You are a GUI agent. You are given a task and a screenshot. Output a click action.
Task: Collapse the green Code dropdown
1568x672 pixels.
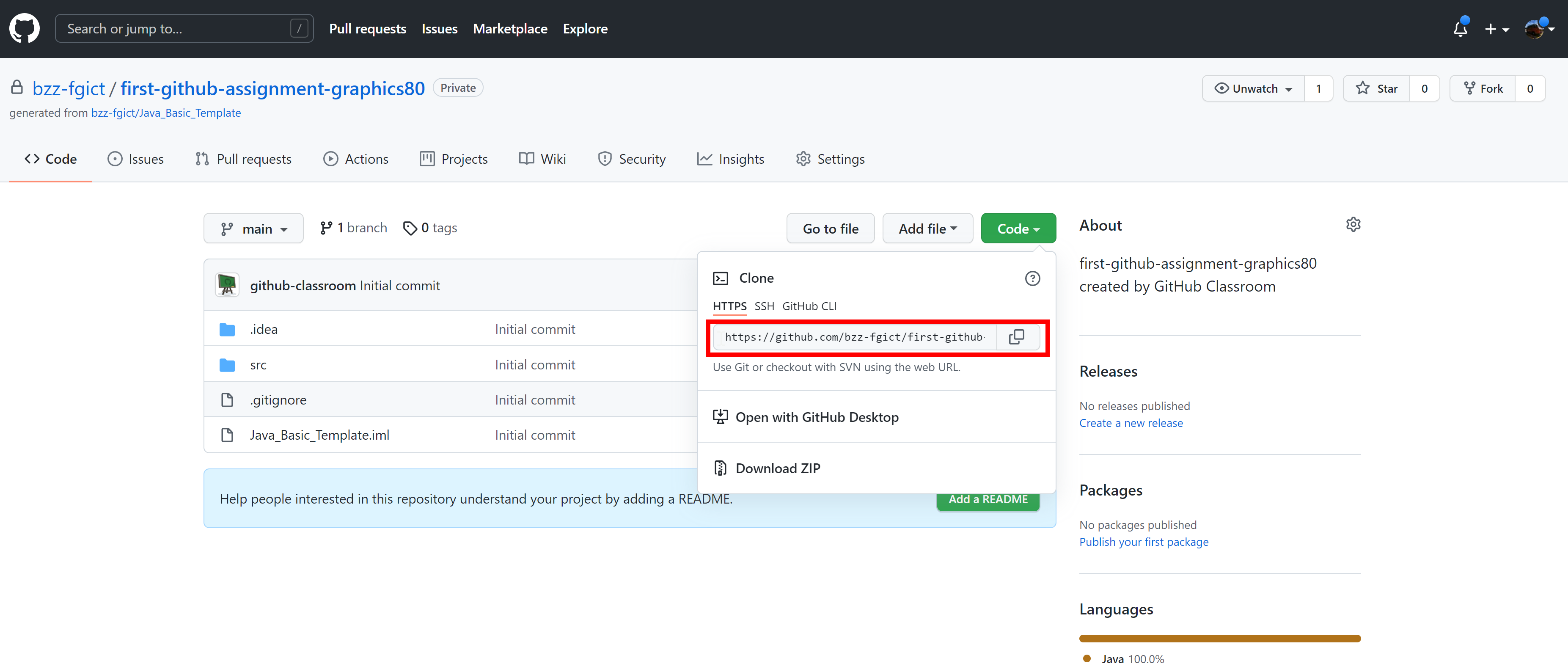[x=1018, y=228]
